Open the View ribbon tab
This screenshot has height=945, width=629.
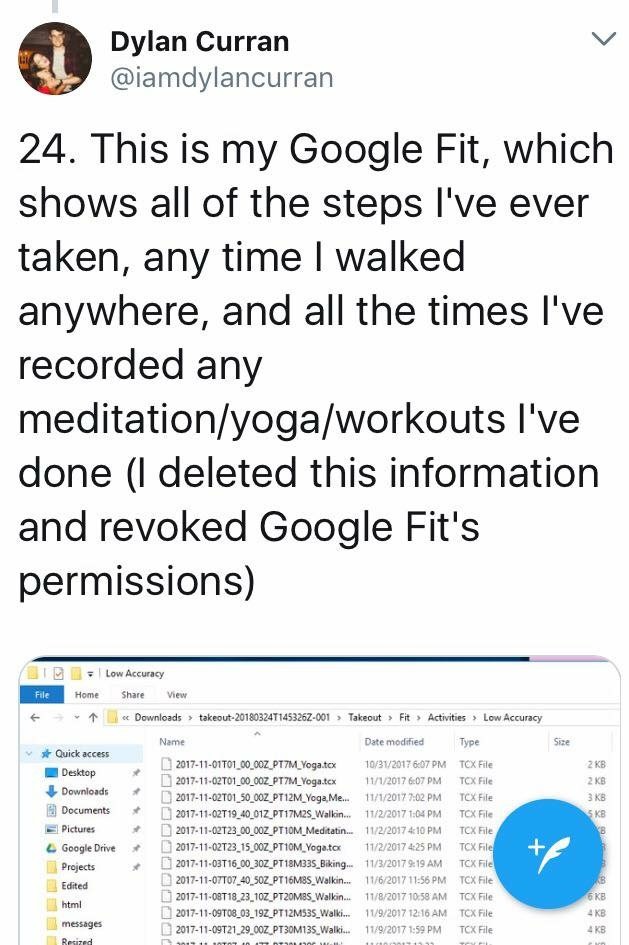[177, 695]
